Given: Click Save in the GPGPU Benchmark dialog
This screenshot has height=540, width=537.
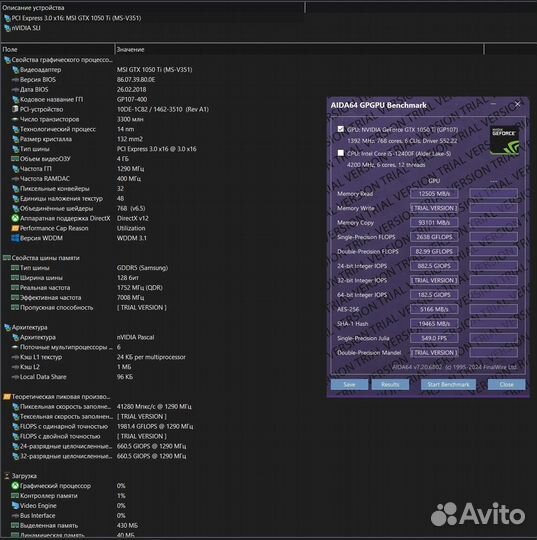Looking at the screenshot, I should 349,384.
